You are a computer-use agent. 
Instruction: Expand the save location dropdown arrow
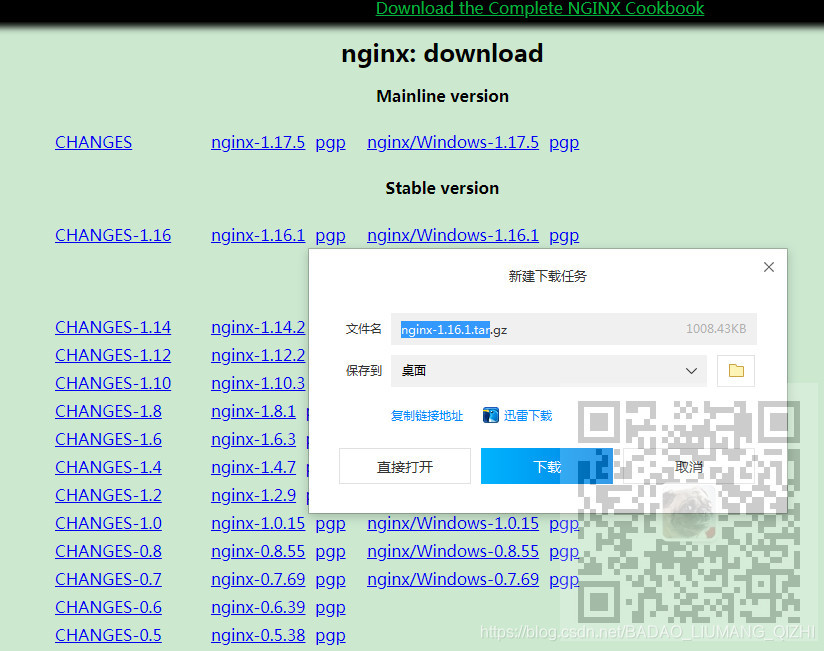tap(691, 371)
